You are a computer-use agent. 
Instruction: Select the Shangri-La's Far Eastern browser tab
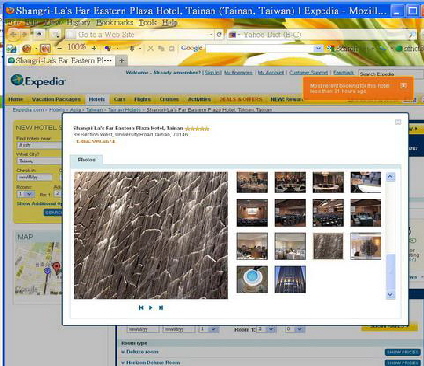61,60
